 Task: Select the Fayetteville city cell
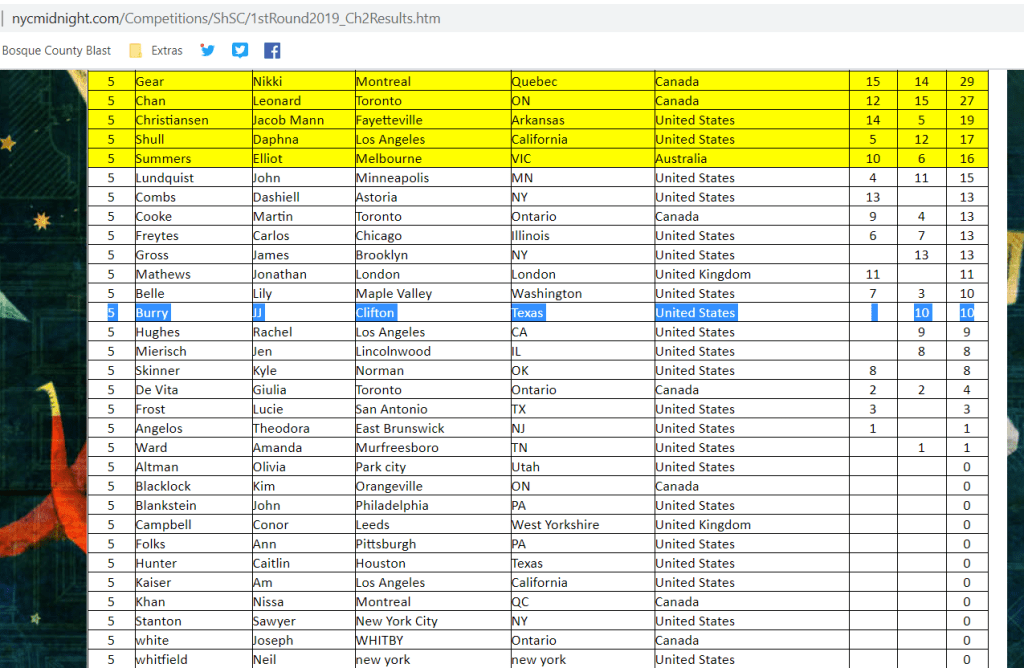tap(389, 120)
